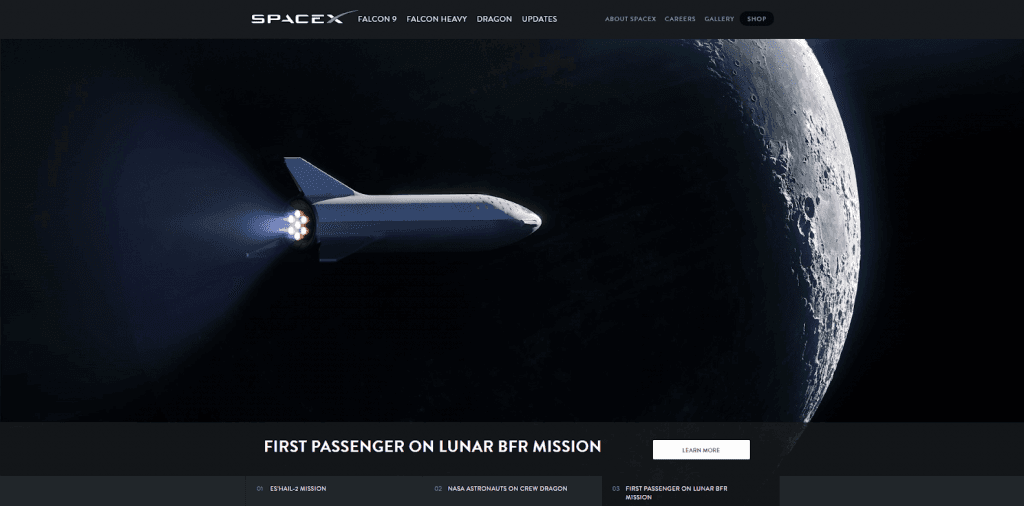Click the Moon in the hero banner
This screenshot has width=1024, height=506.
pyautogui.click(x=777, y=229)
